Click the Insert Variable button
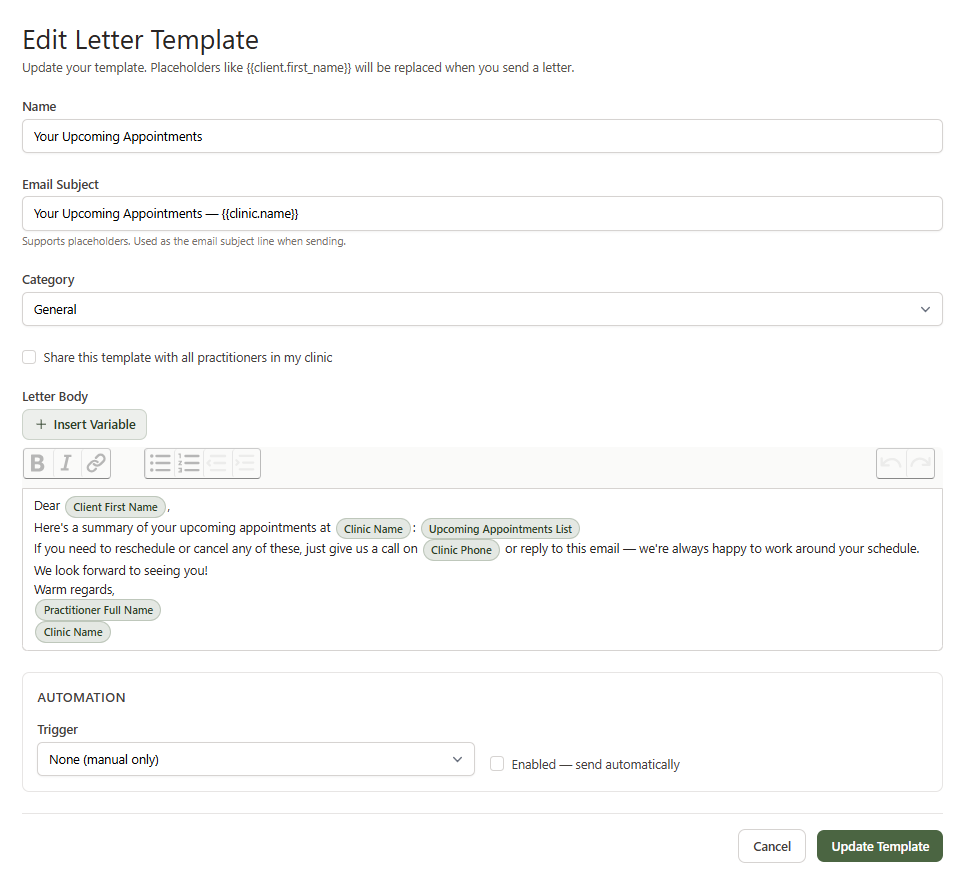 84,424
